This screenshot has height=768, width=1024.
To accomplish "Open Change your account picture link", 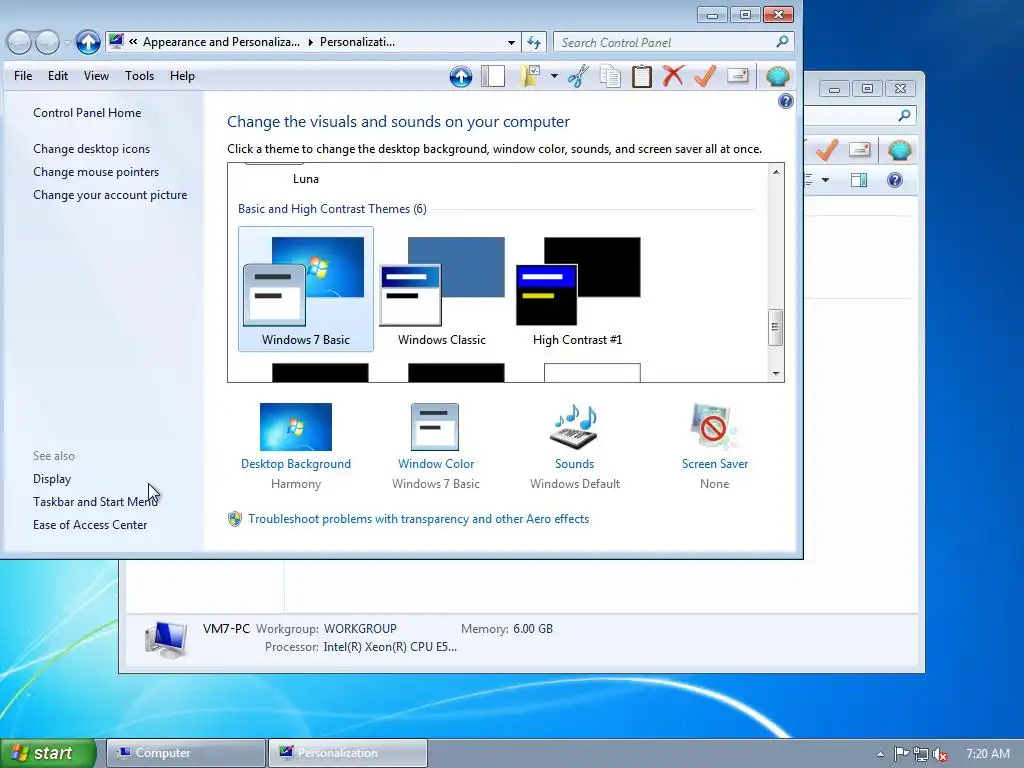I will point(110,195).
